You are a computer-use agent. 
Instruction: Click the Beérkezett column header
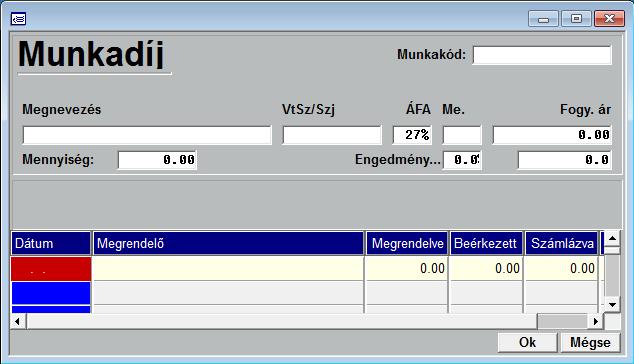tap(486, 243)
